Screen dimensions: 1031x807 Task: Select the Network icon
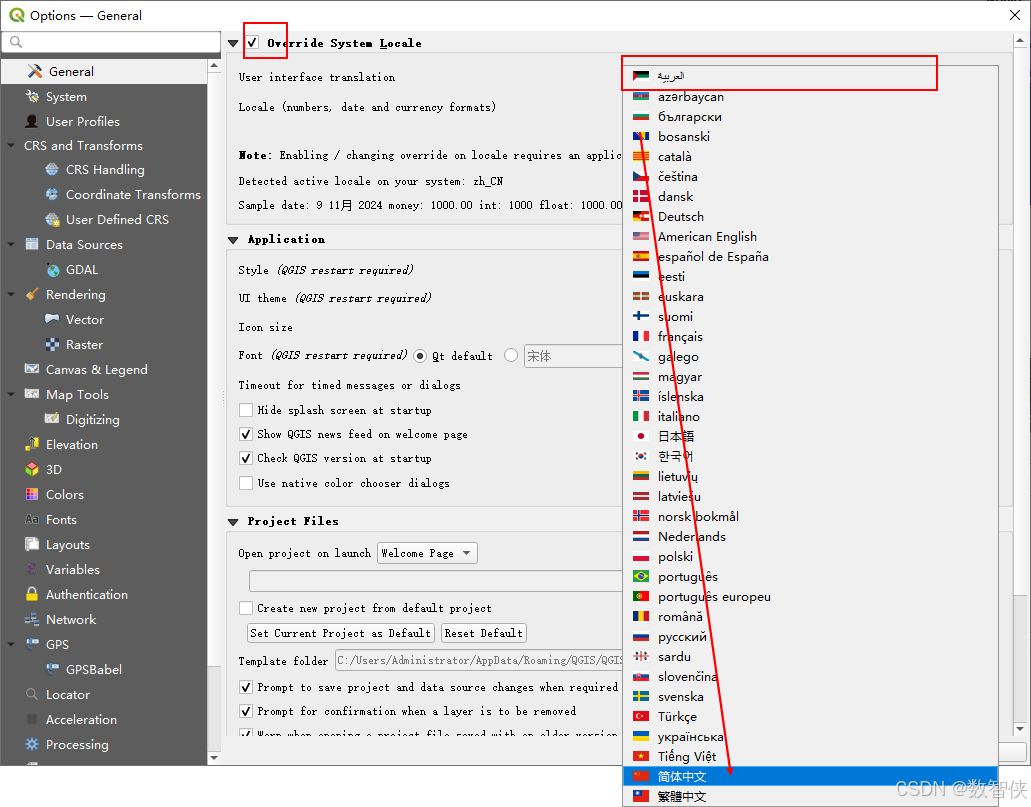(32, 619)
